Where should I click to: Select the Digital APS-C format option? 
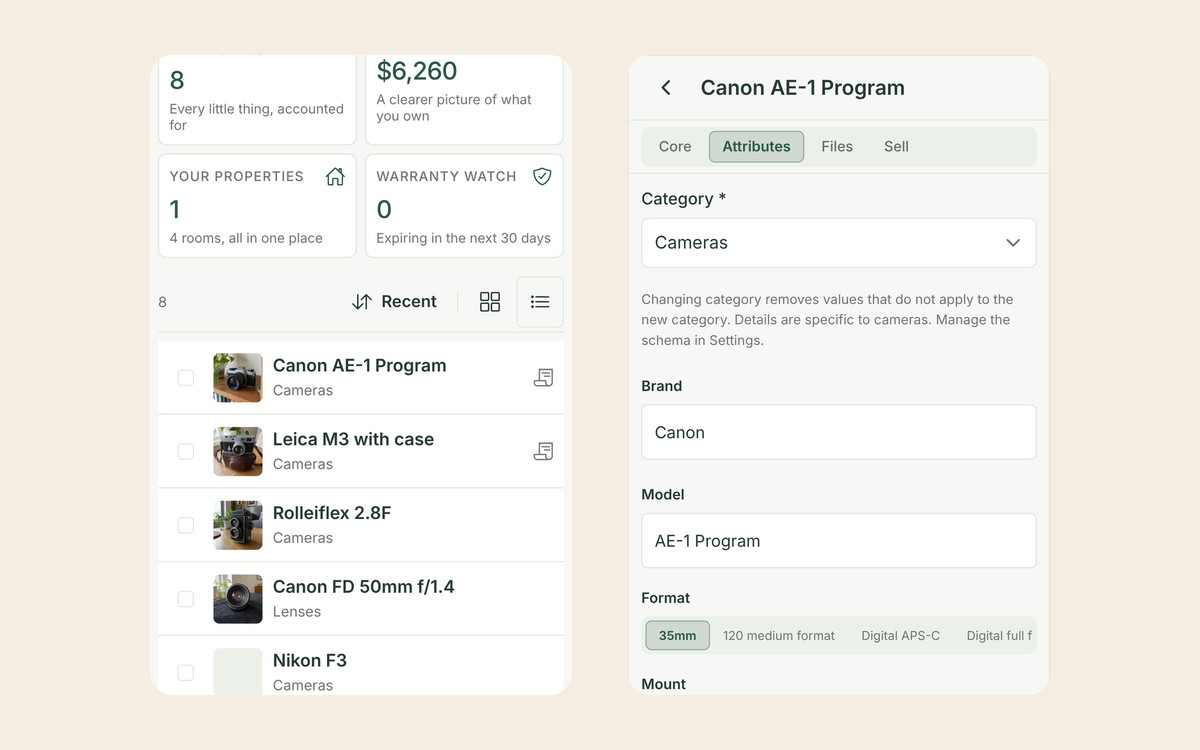(x=900, y=635)
